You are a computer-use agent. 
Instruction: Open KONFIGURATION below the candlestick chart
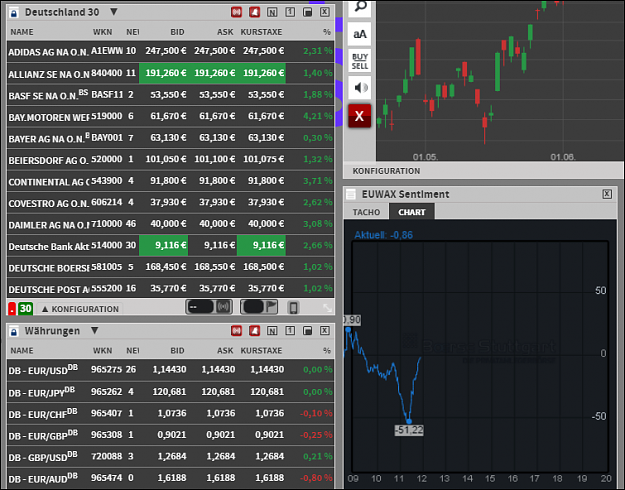coord(386,171)
